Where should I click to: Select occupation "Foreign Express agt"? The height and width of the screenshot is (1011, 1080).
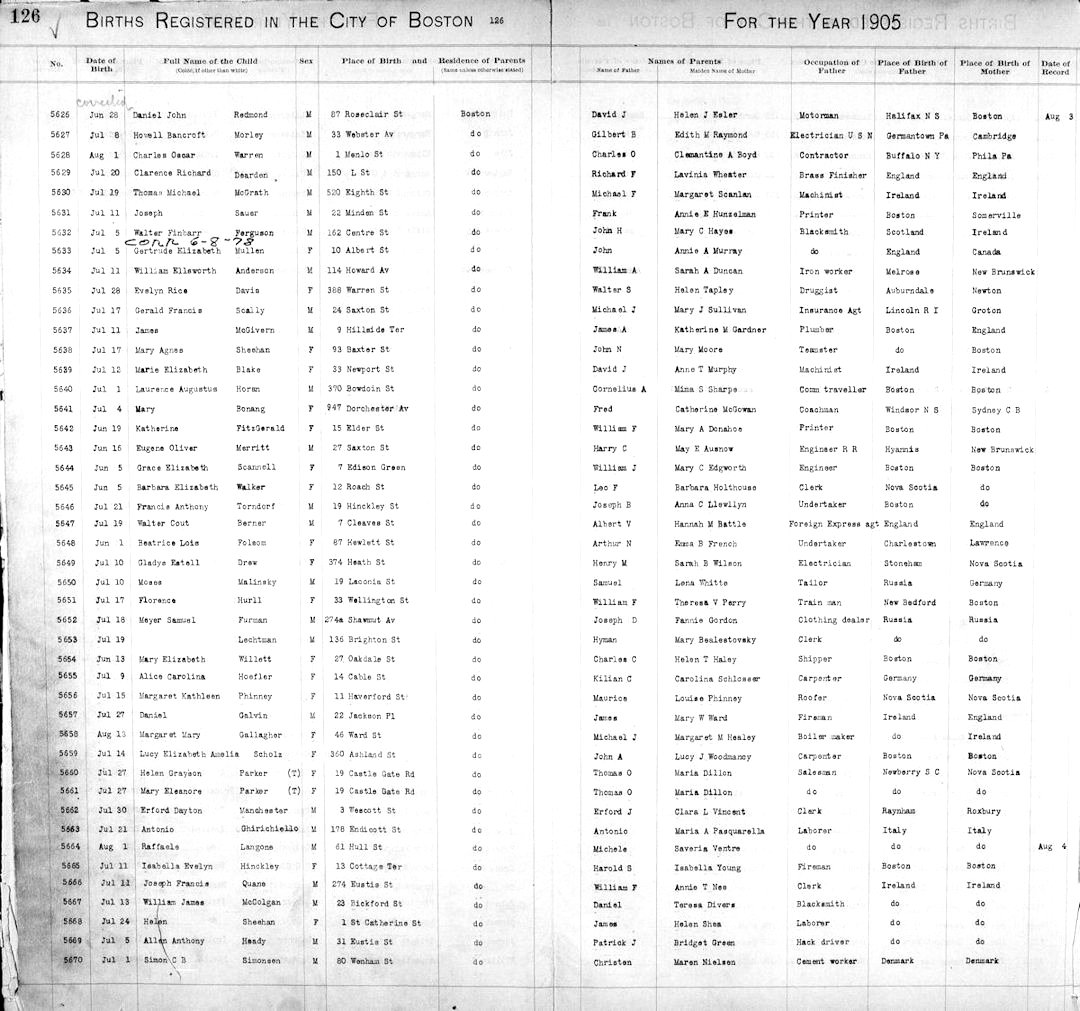tap(834, 524)
